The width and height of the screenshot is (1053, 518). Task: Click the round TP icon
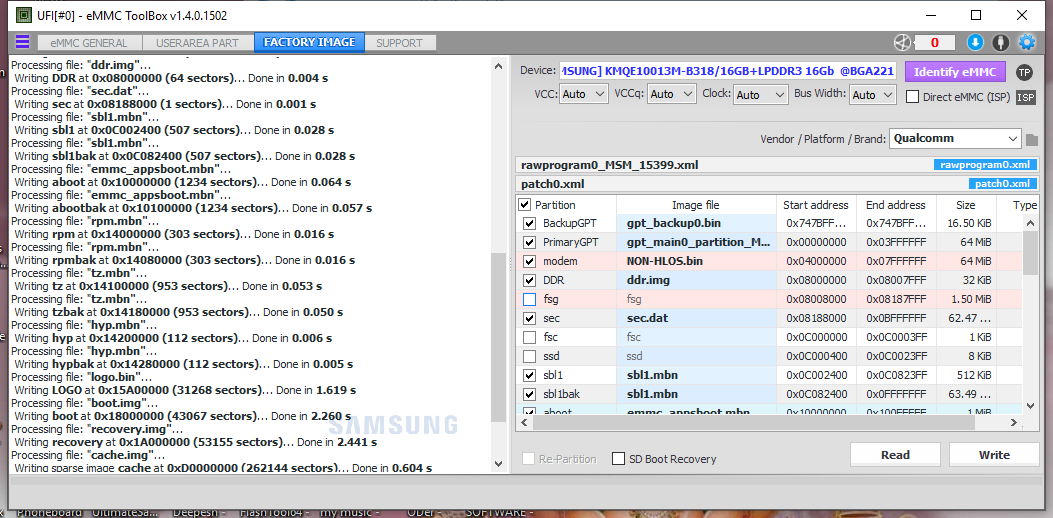pyautogui.click(x=1024, y=72)
